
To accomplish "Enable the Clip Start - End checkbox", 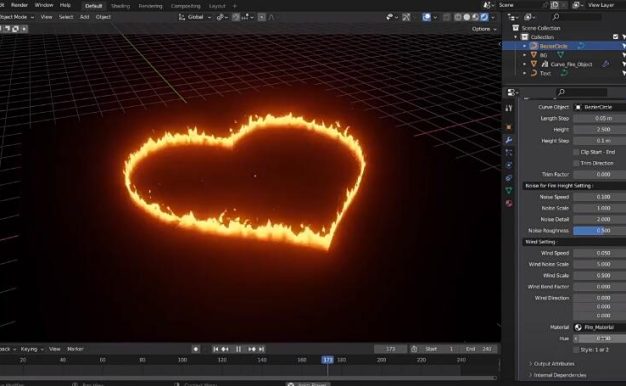I will pos(576,152).
